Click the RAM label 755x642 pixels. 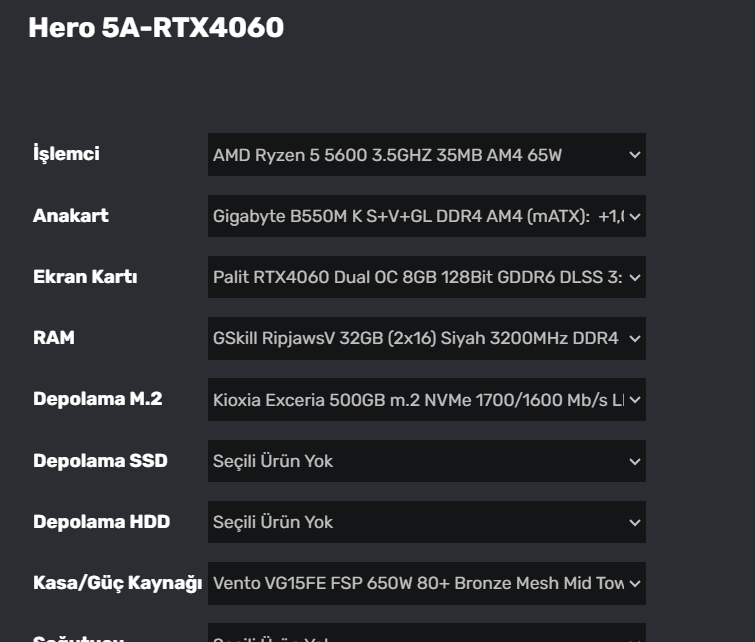54,338
